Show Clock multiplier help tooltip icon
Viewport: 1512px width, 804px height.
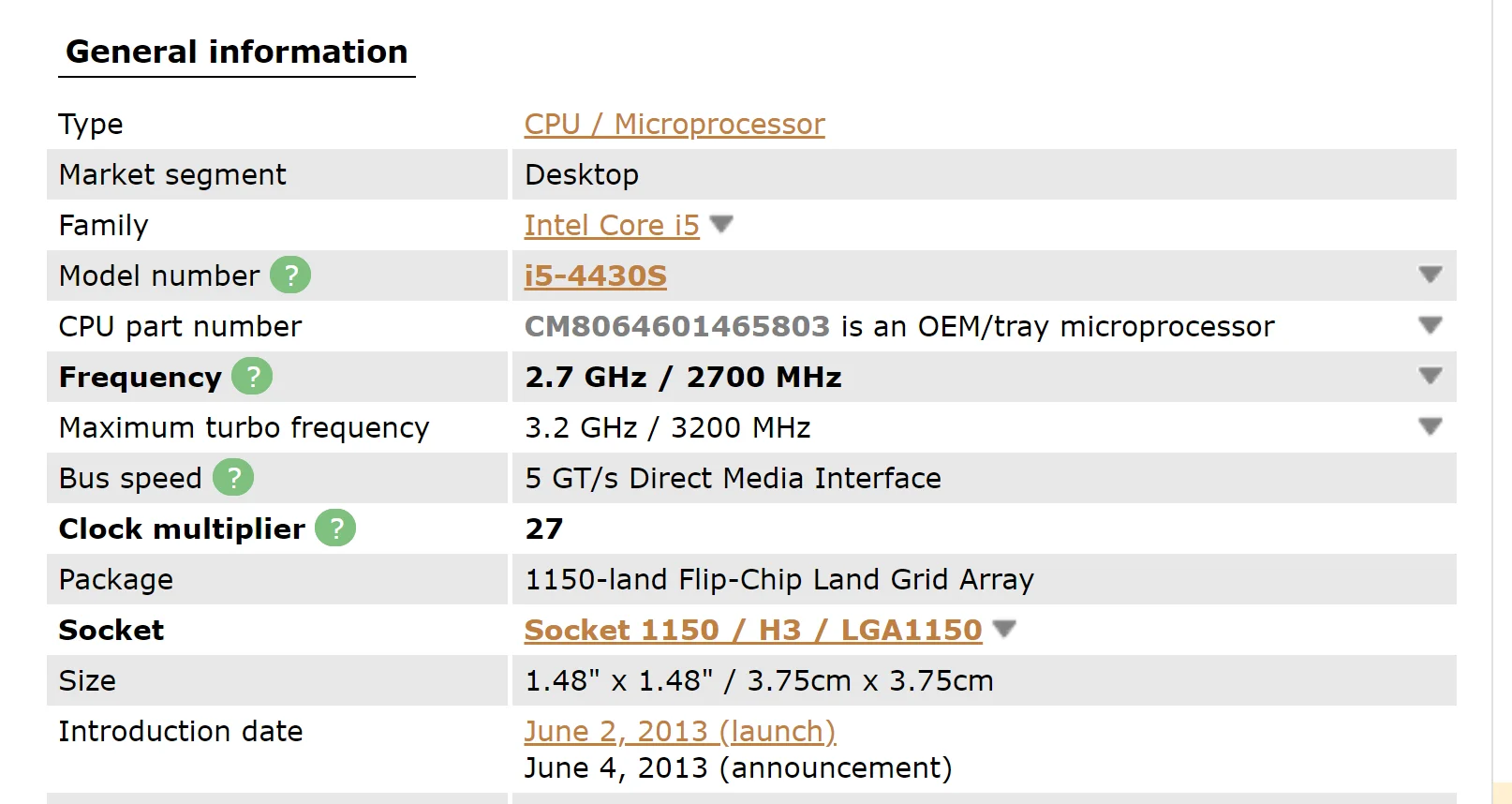pos(335,529)
